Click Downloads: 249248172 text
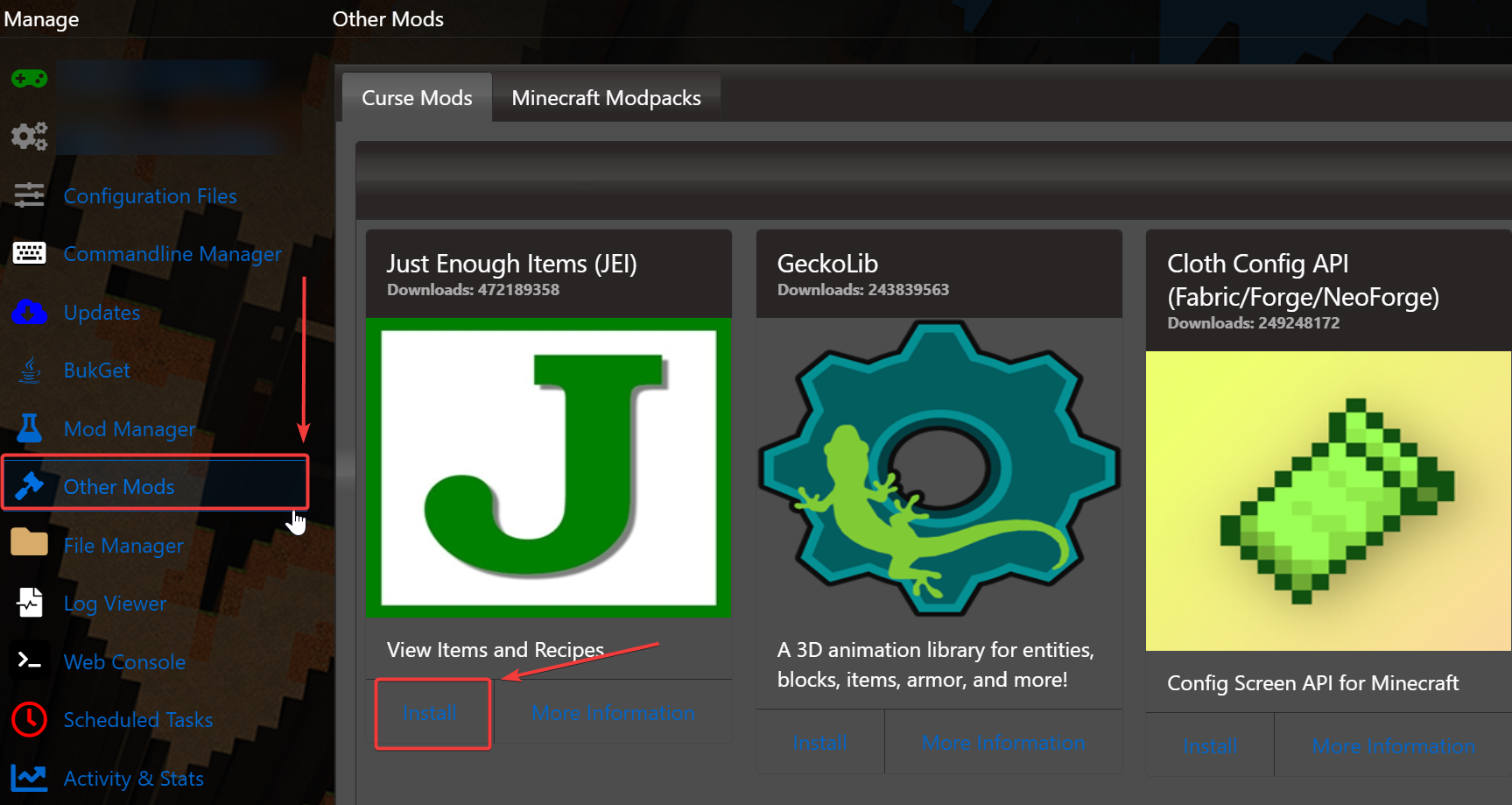1512x805 pixels. [x=1254, y=323]
